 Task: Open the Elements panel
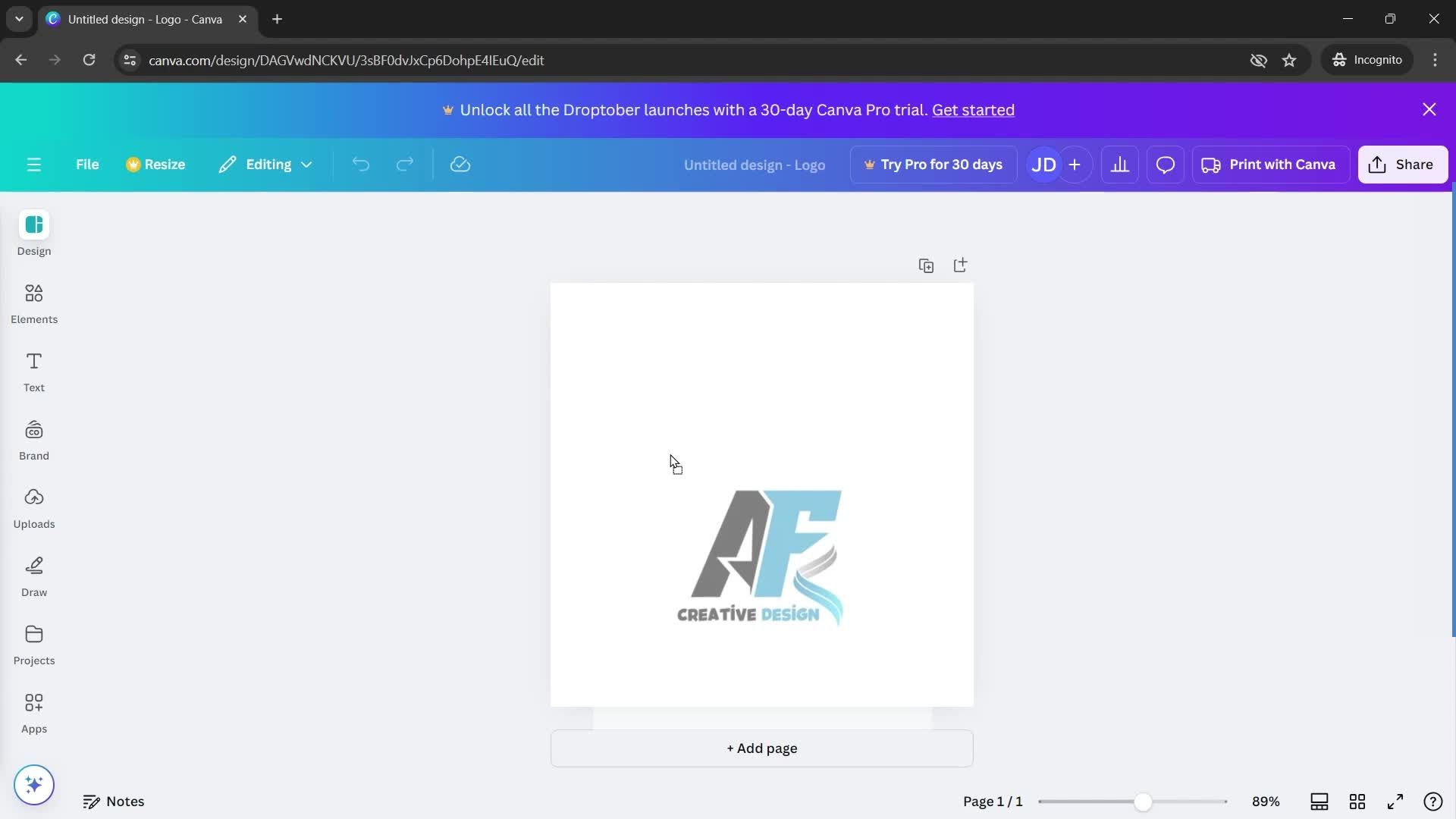point(34,302)
